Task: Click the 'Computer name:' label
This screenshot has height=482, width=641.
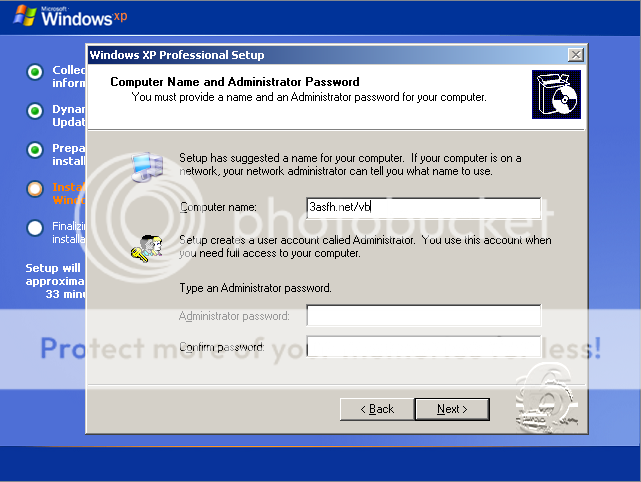Action: click(218, 207)
